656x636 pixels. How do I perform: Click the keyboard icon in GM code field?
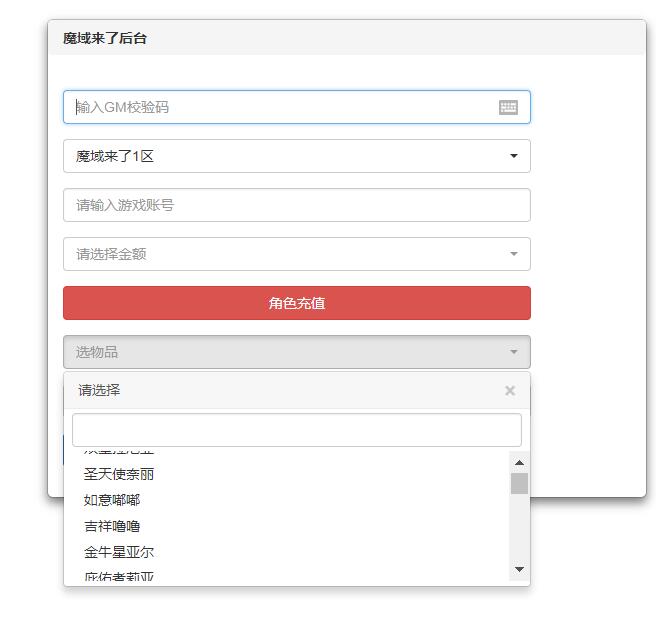click(508, 107)
